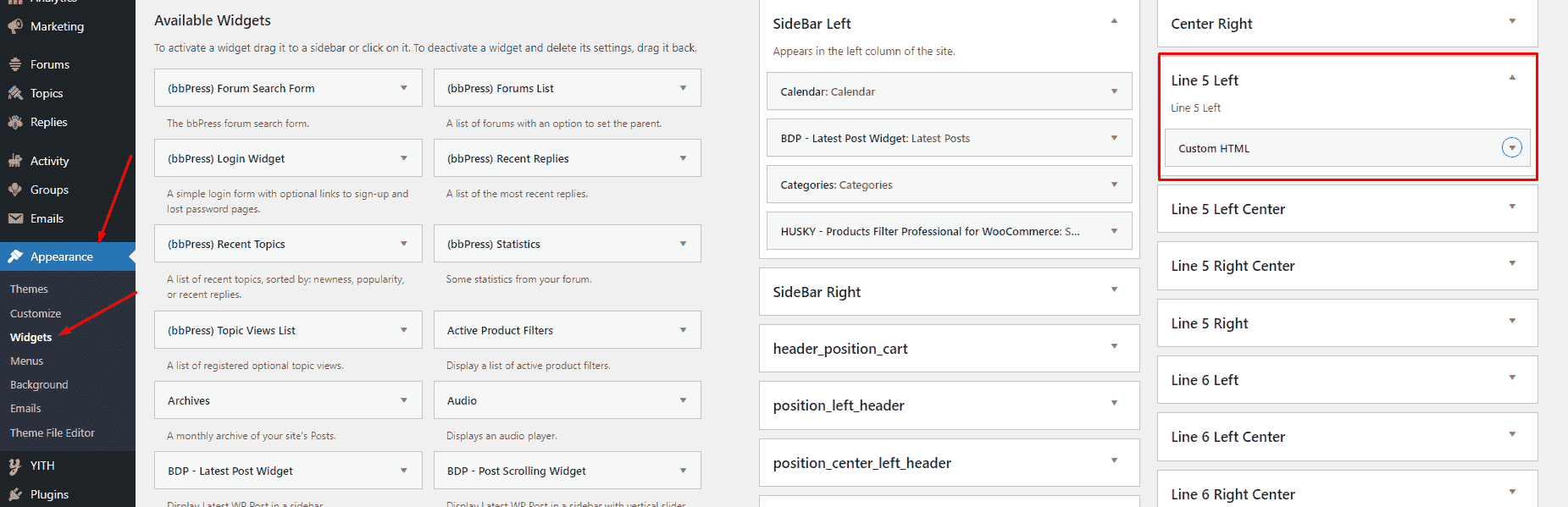
Task: Open the Customize link
Action: (36, 313)
